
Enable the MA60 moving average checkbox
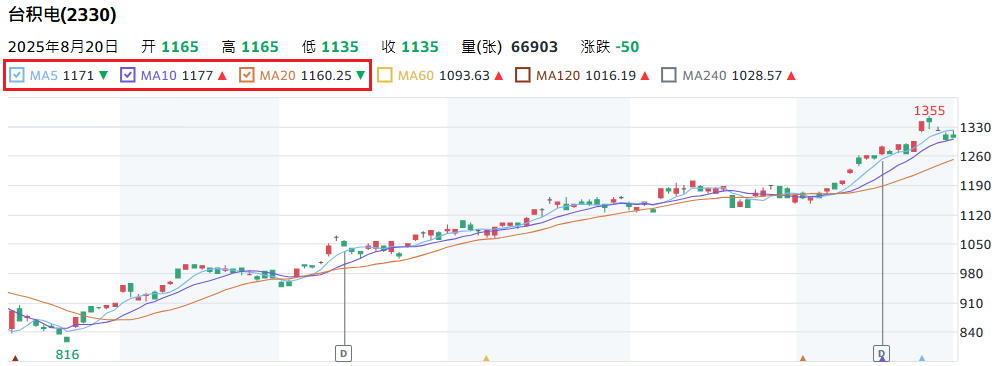385,75
